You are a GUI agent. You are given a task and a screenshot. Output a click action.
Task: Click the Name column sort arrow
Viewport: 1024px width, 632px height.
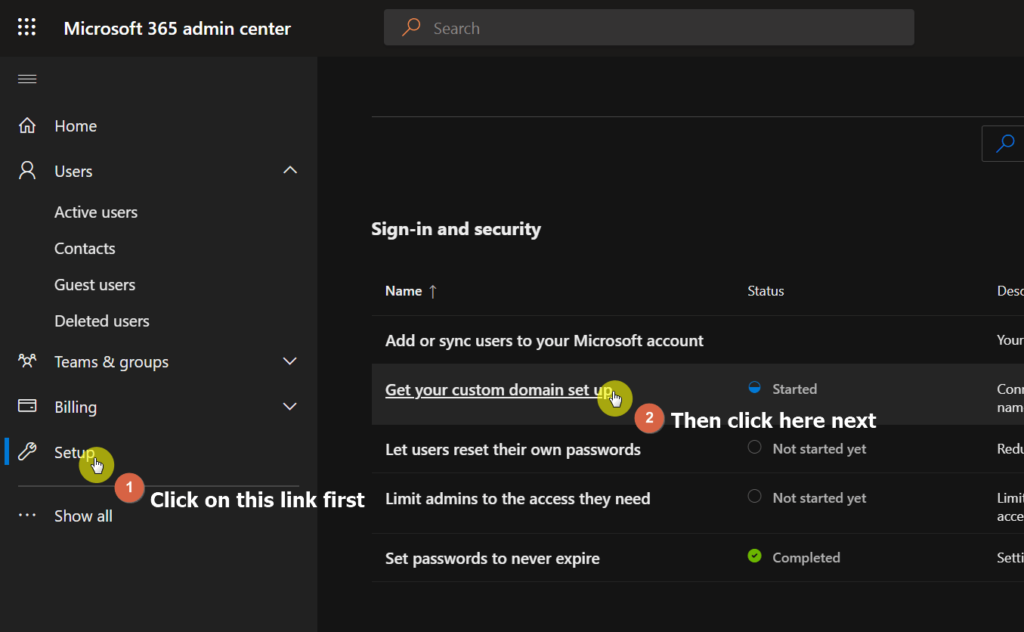coord(432,291)
